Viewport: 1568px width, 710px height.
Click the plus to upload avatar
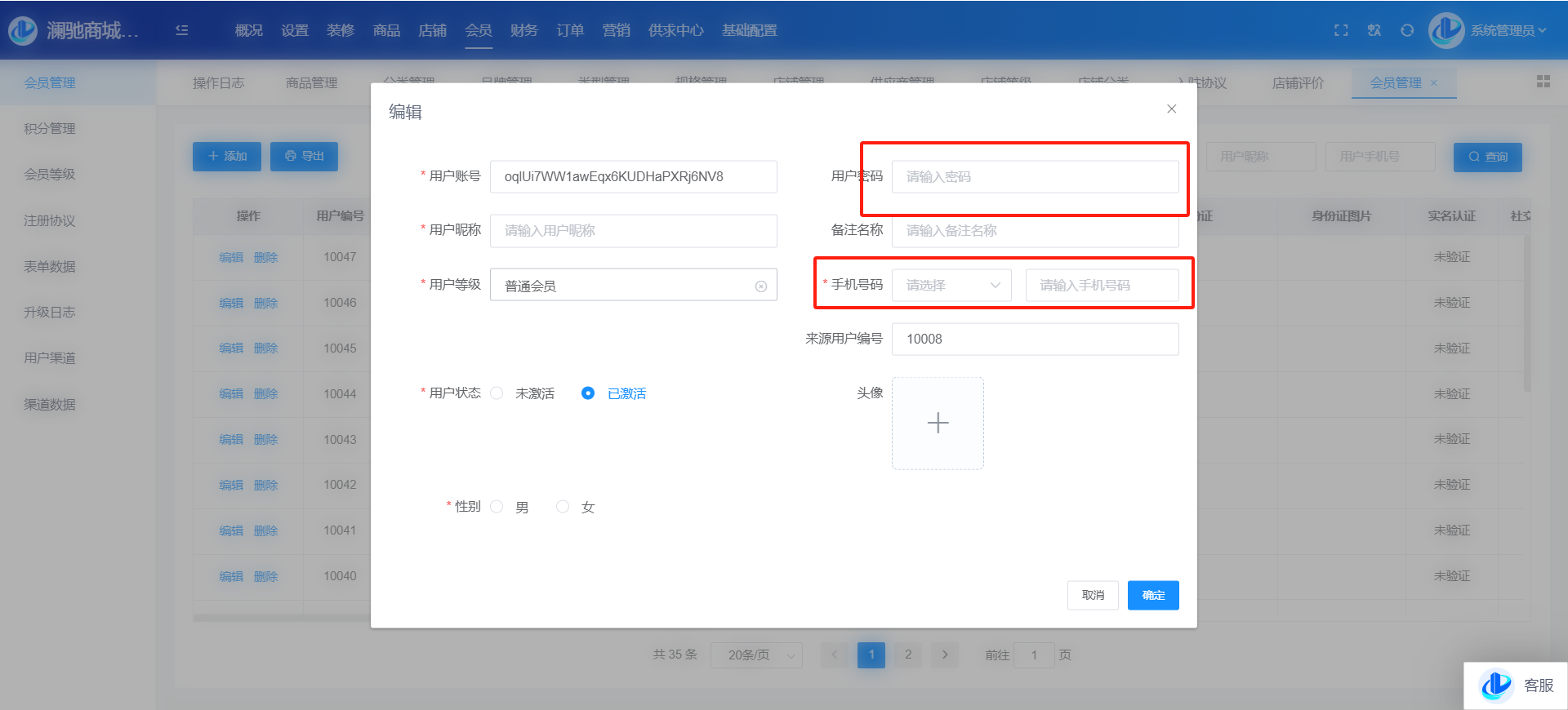[x=938, y=423]
